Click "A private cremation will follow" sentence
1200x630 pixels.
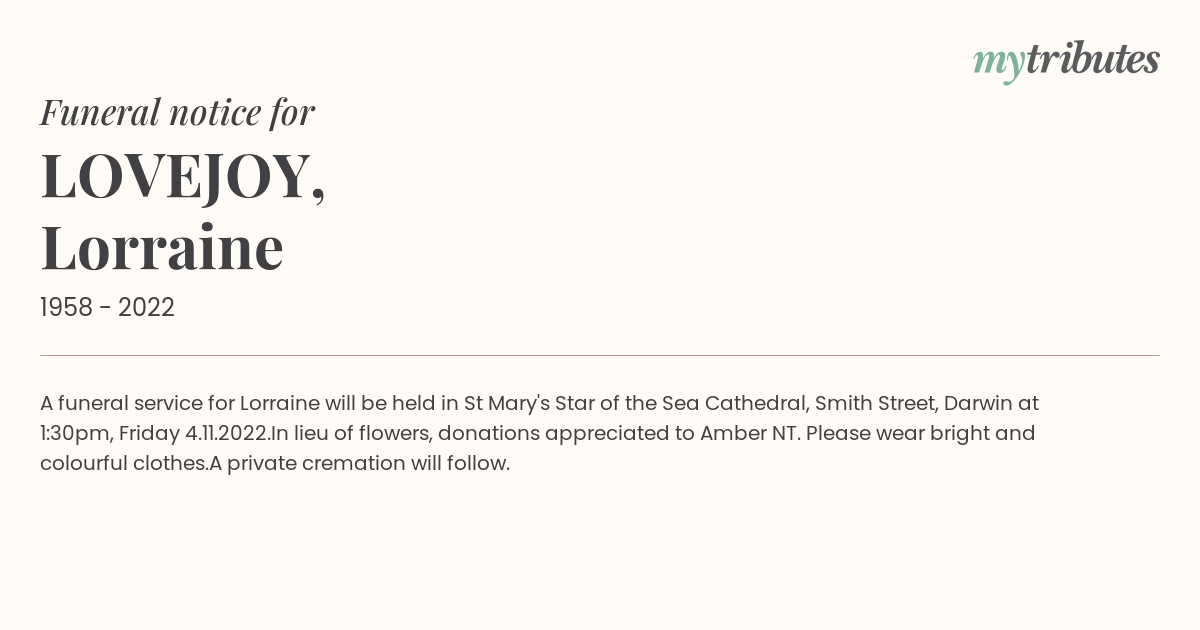pyautogui.click(x=360, y=464)
